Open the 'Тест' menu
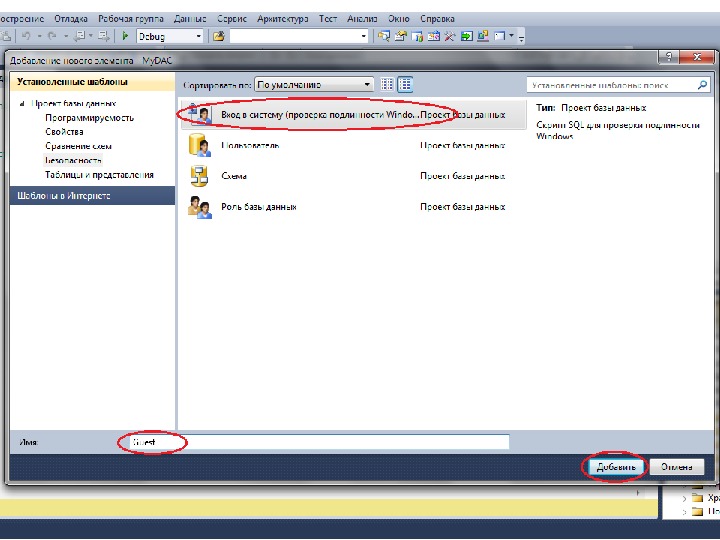720x540 pixels. (x=328, y=19)
